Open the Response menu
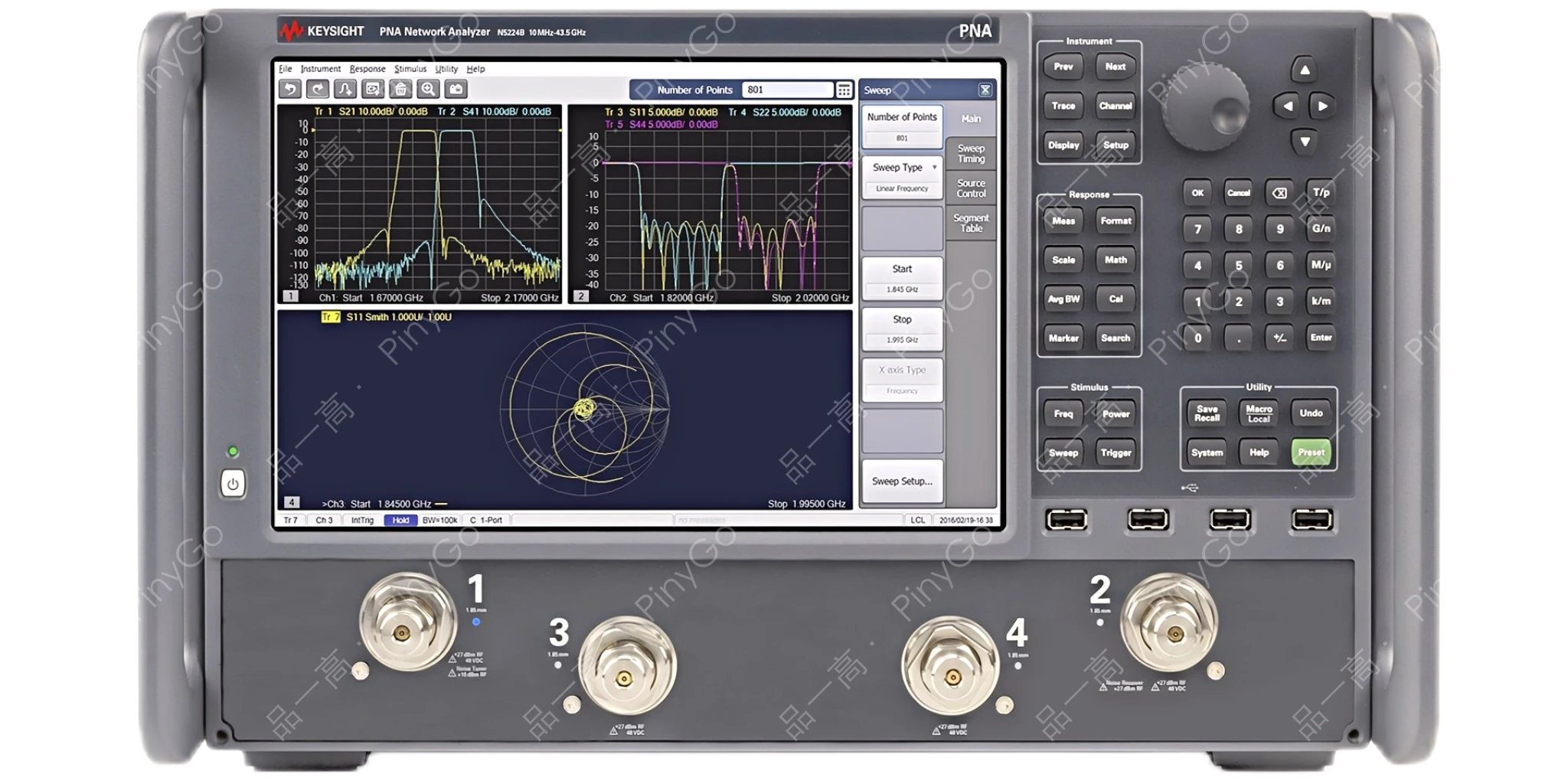Viewport: 1568px width, 784px height. [367, 69]
